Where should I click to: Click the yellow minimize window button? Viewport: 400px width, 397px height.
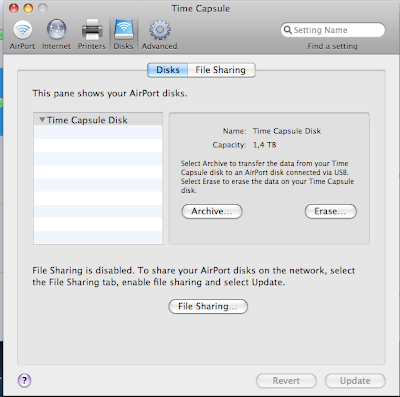coord(28,8)
